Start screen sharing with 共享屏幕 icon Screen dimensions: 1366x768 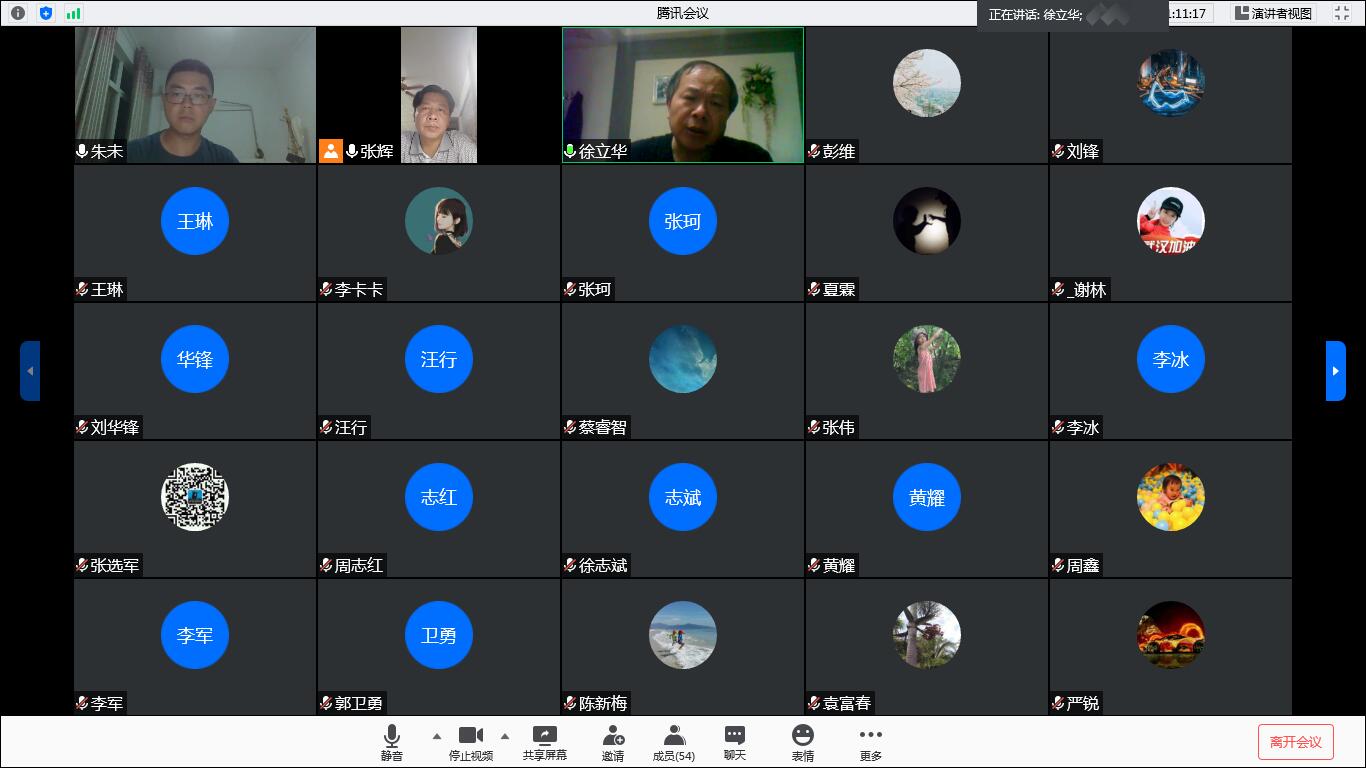pos(545,743)
